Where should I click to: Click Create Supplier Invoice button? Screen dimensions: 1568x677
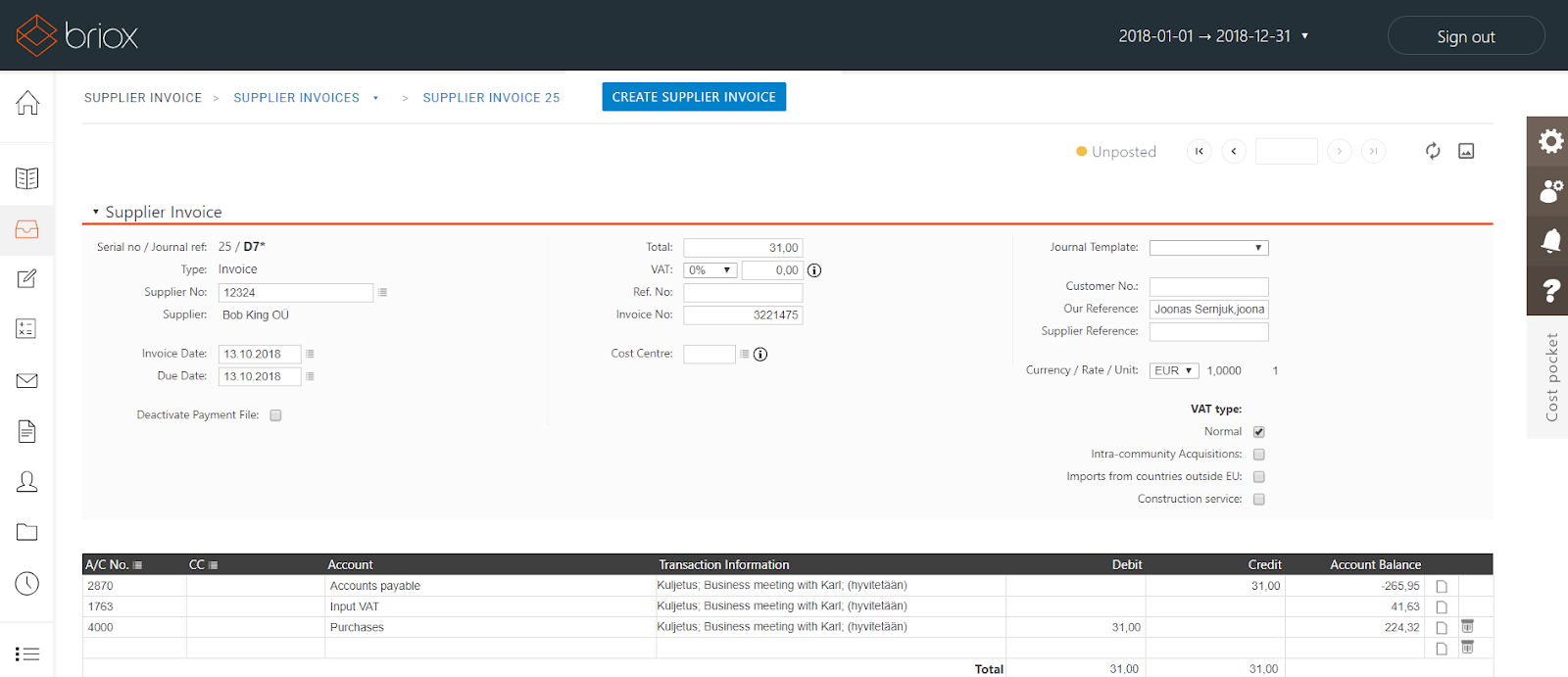tap(694, 97)
